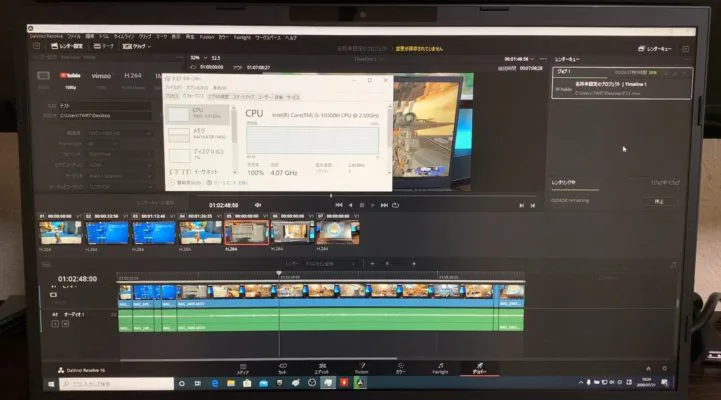Open Microsoft Edge from the taskbar
The width and height of the screenshot is (721, 400).
(215, 383)
